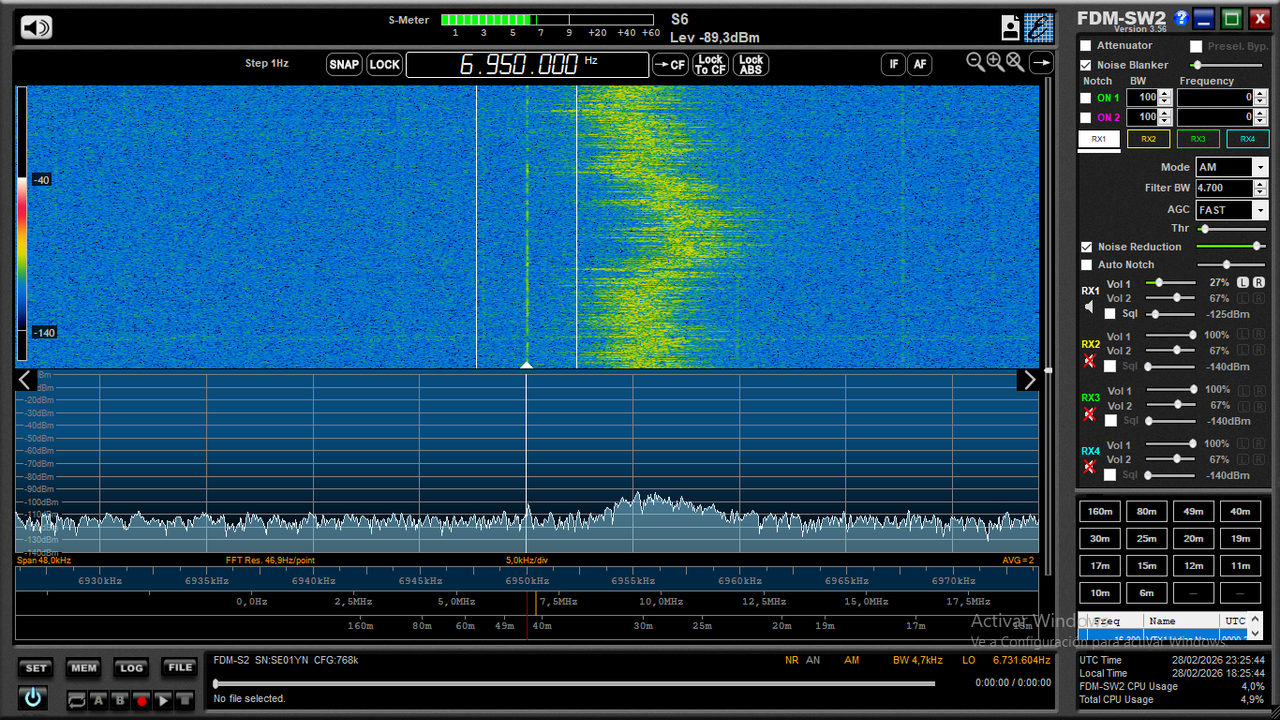This screenshot has height=720, width=1280.
Task: Unmute the RX3 audio speaker
Action: (1090, 414)
